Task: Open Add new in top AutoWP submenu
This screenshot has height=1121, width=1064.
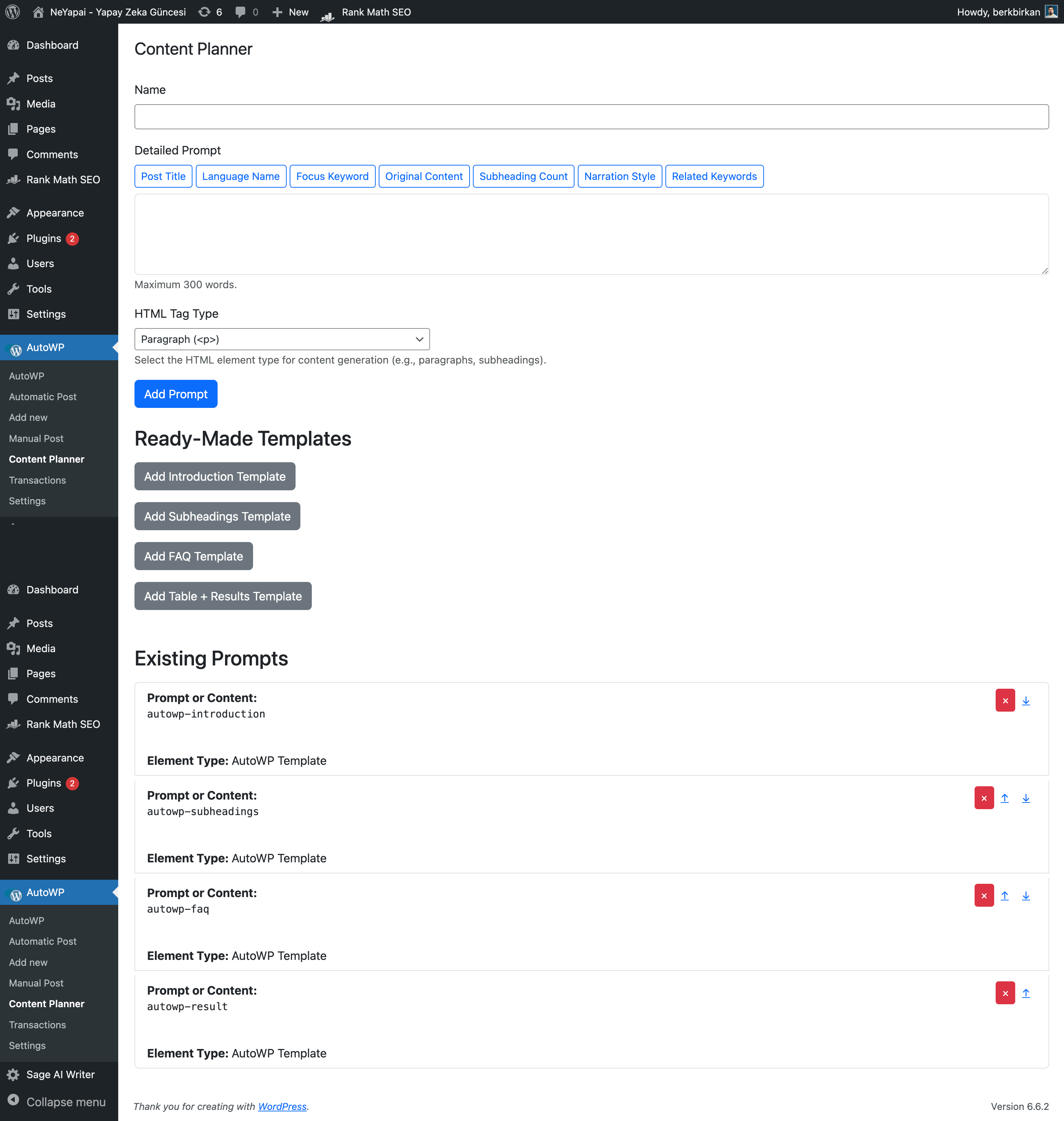Action: 28,418
